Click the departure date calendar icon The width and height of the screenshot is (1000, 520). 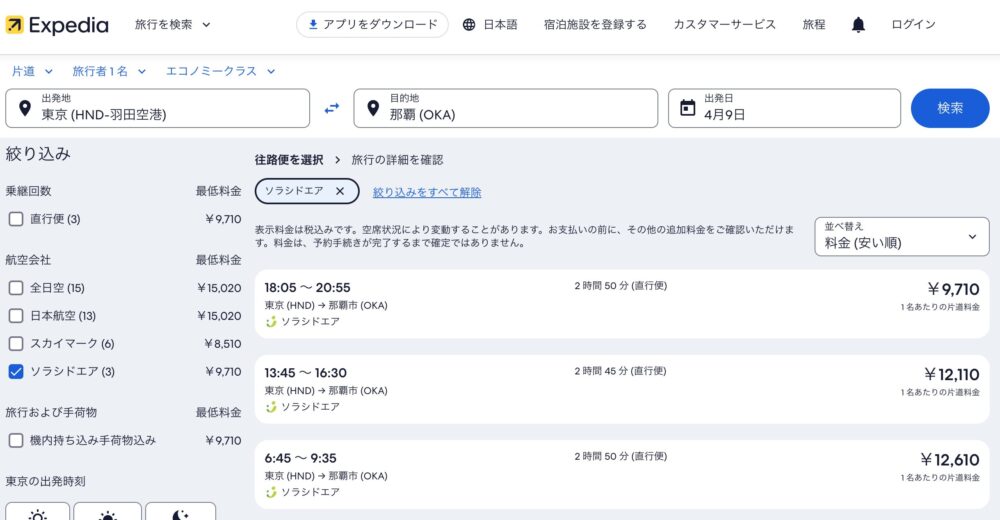coord(688,108)
